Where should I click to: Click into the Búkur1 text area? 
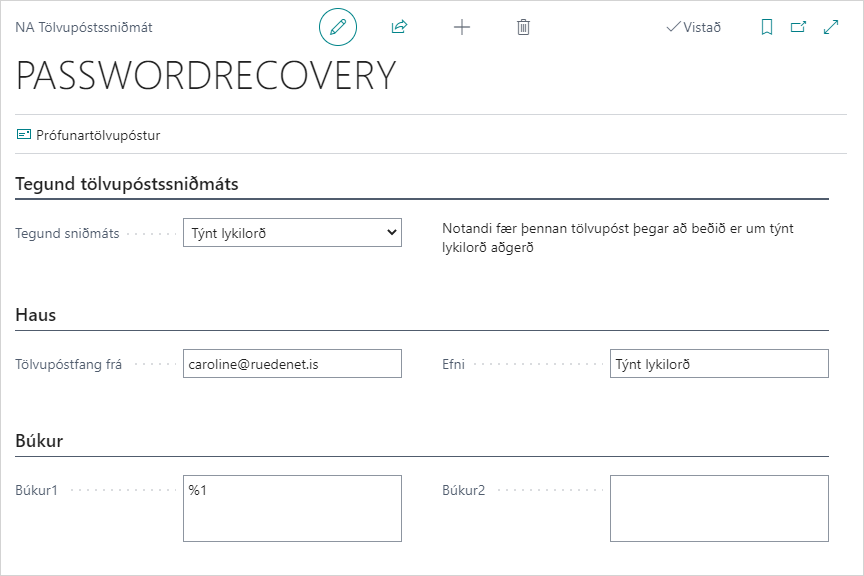pos(292,508)
